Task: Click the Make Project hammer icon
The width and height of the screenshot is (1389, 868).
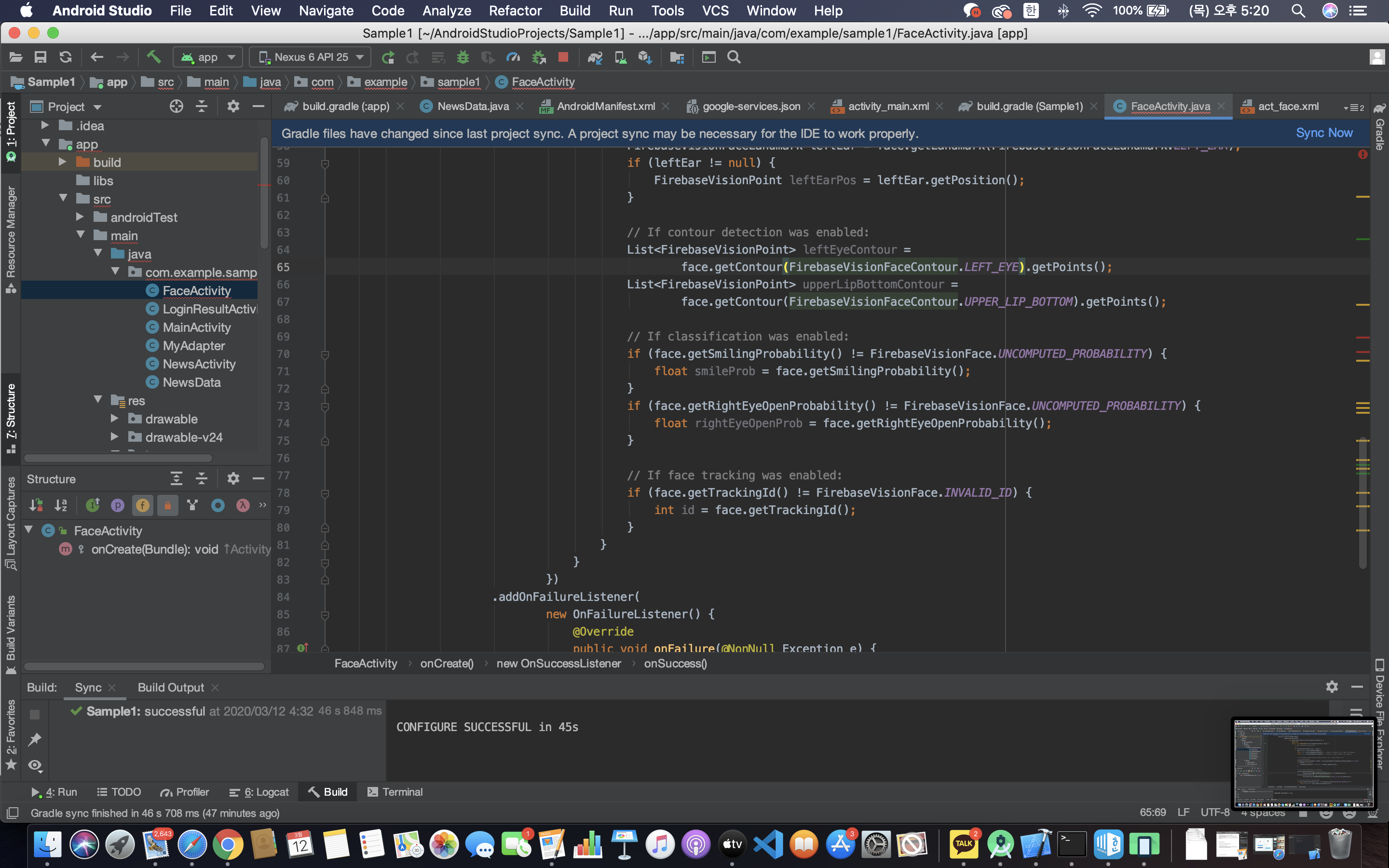Action: tap(153, 57)
